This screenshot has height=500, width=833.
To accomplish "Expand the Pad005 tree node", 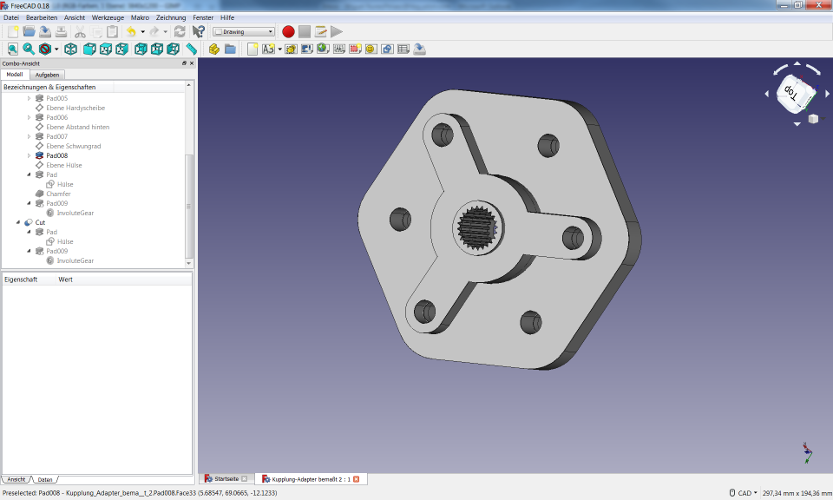I will [x=29, y=99].
